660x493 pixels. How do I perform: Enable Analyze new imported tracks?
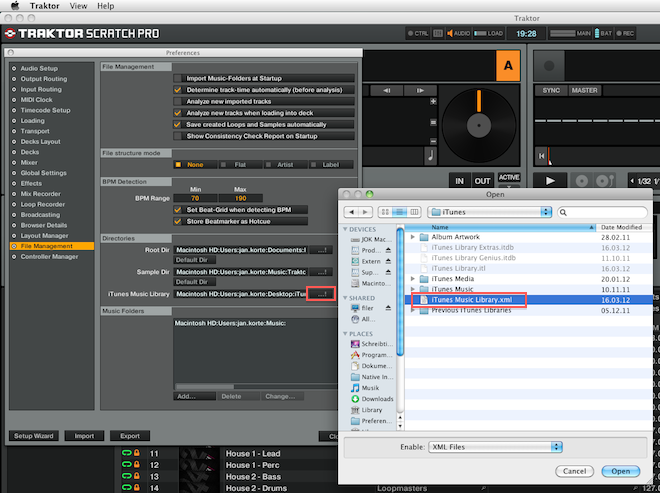(178, 101)
